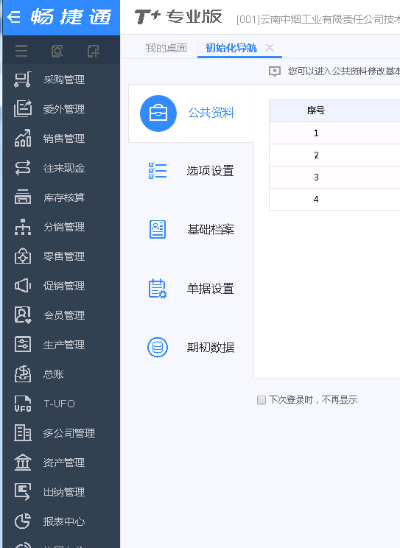This screenshot has width=400, height=548.
Task: Click 销售管理 menu label
Action: [64, 139]
